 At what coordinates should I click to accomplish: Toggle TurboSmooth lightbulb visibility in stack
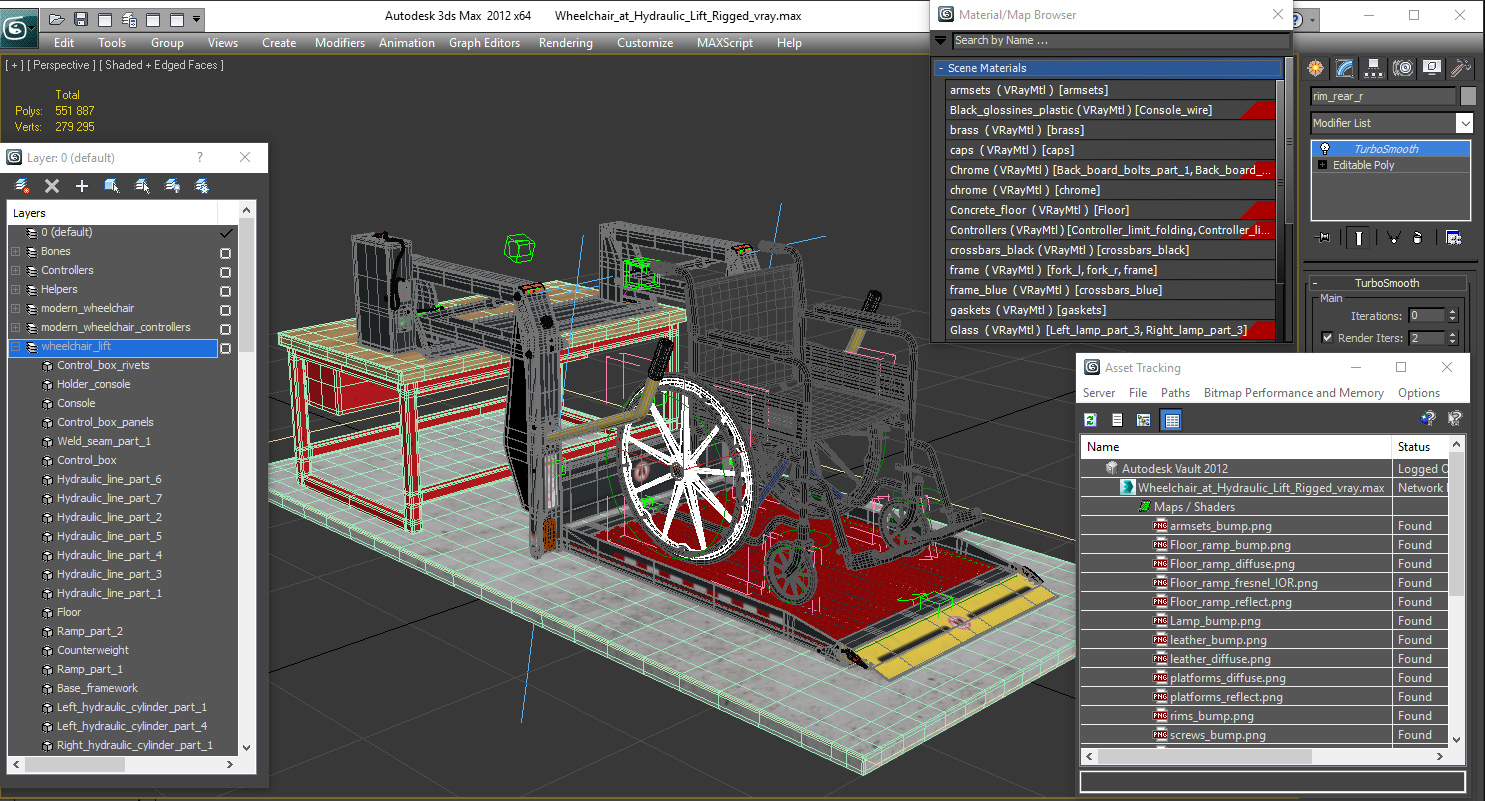tap(1325, 149)
